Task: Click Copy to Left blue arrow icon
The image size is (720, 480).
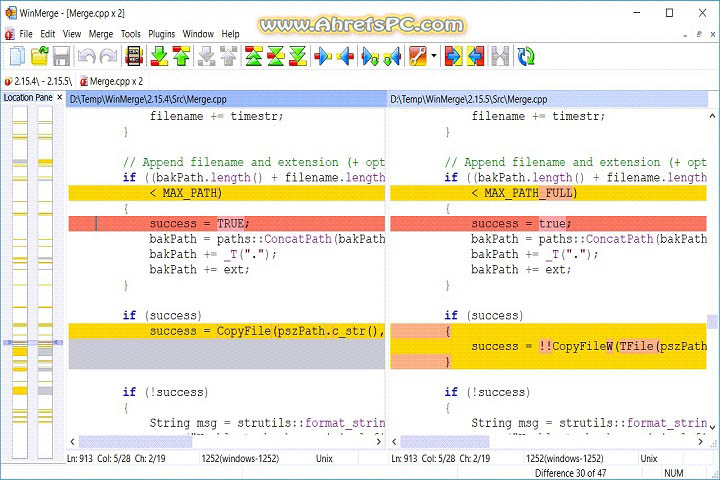Action: click(x=345, y=56)
